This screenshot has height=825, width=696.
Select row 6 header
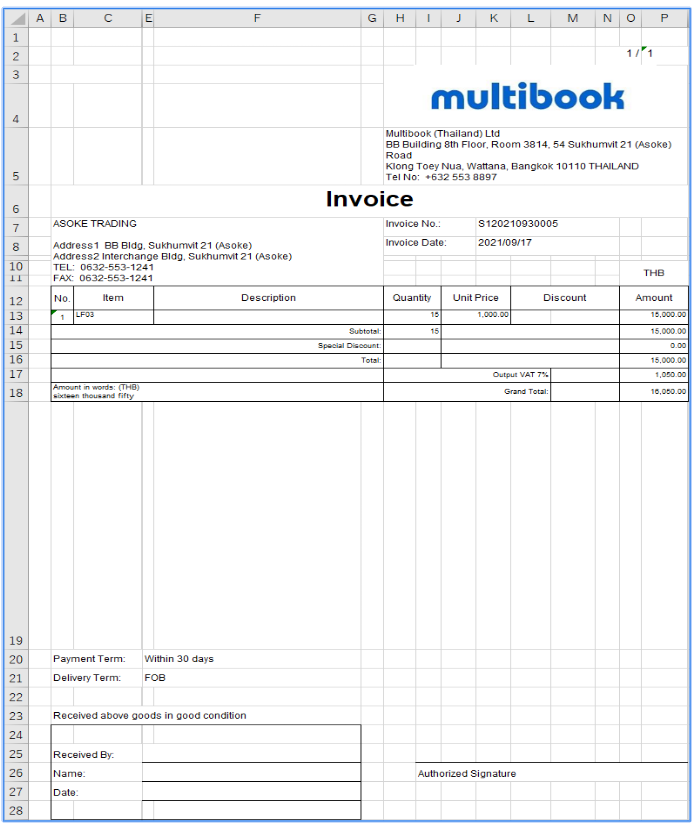[x=16, y=201]
